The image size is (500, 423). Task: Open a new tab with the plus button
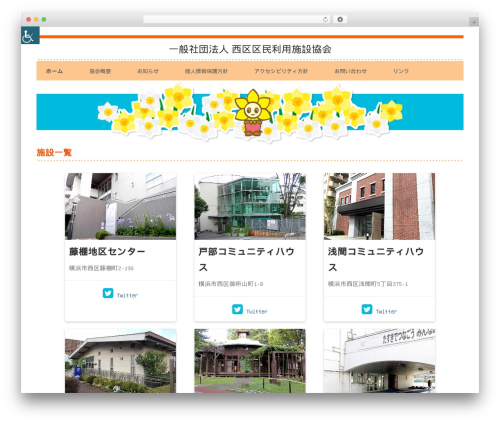pyautogui.click(x=474, y=22)
